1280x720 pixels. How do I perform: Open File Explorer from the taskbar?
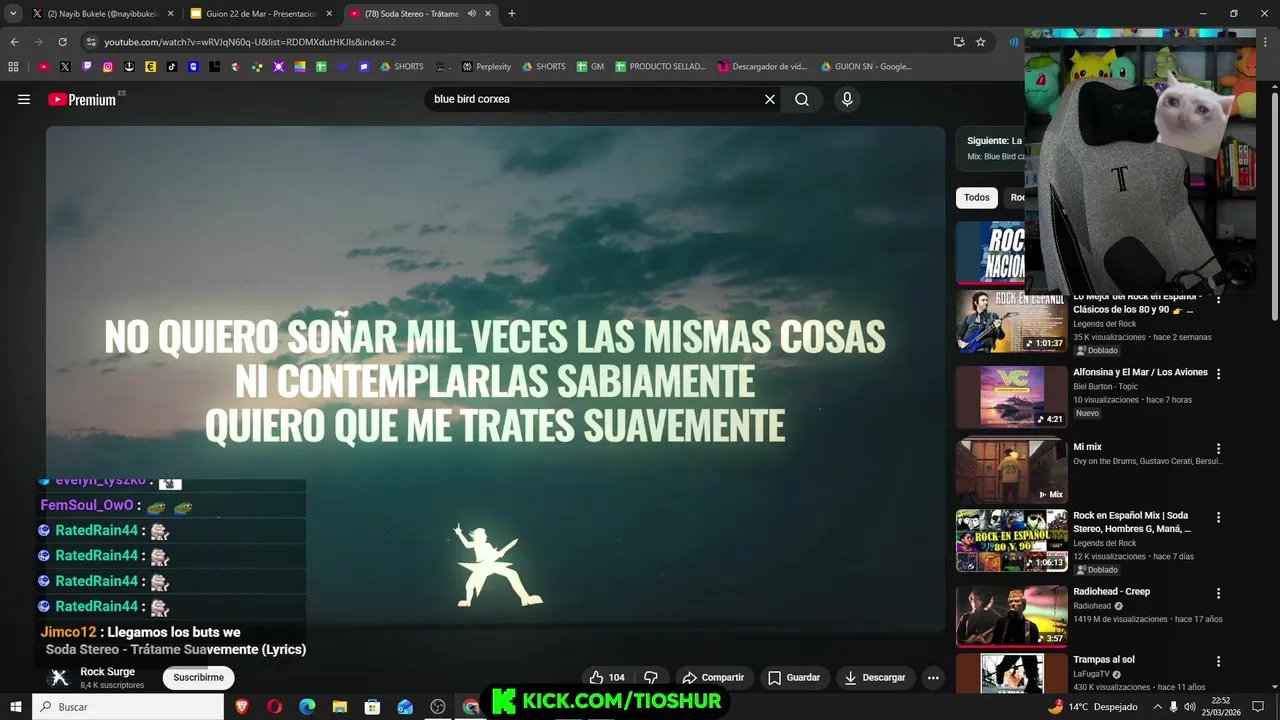click(340, 707)
